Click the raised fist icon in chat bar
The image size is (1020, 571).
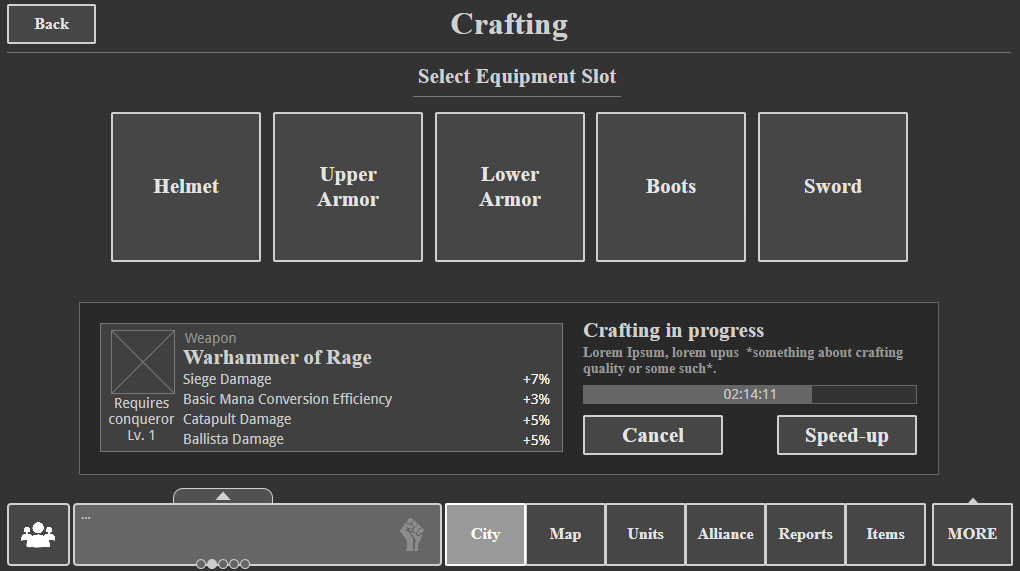tap(412, 535)
